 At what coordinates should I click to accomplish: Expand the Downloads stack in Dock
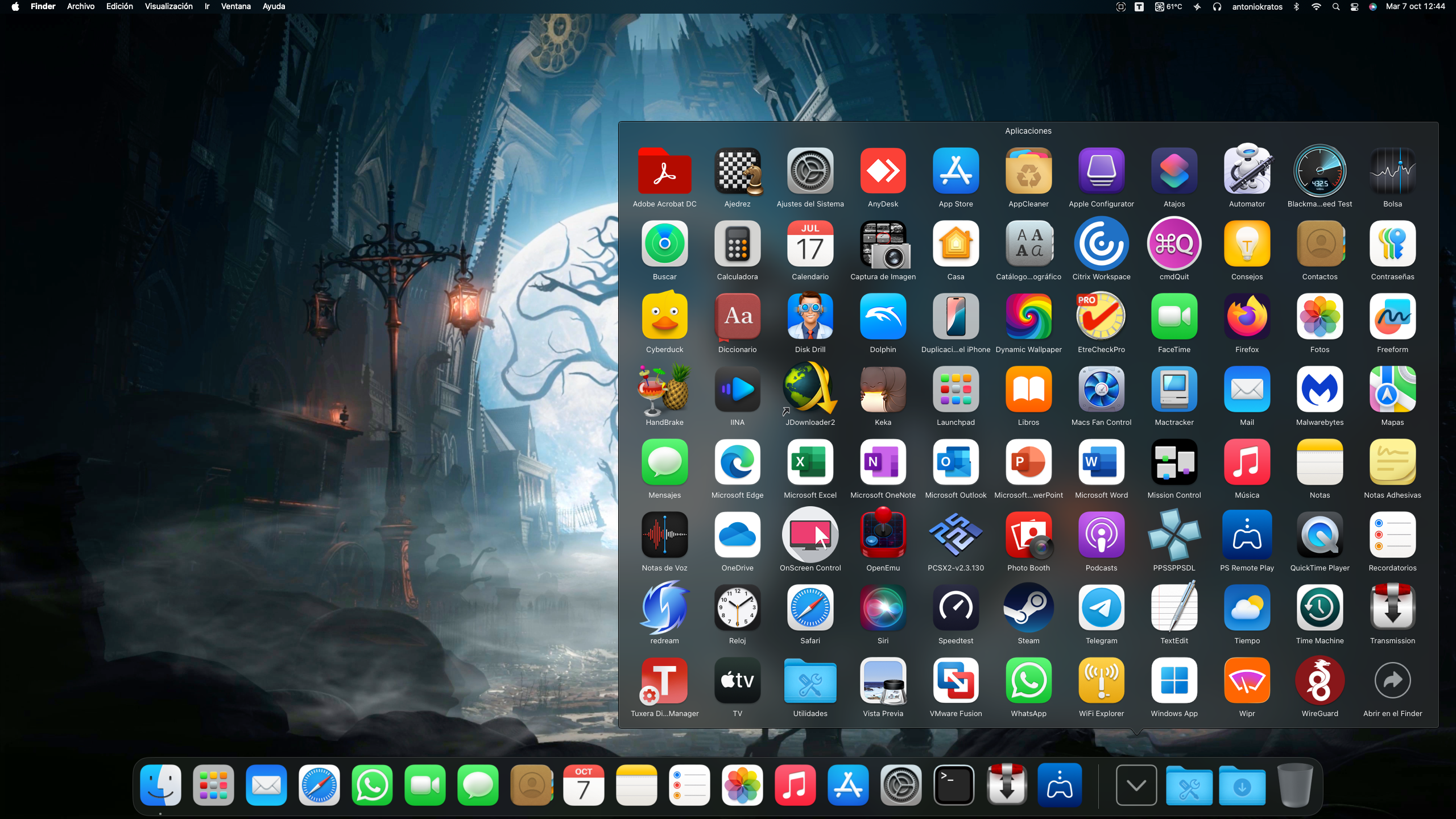coord(1242,785)
